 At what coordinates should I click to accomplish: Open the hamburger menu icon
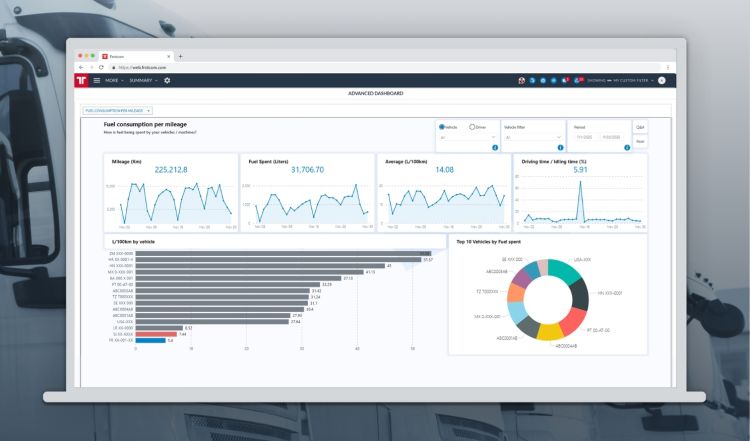(97, 80)
